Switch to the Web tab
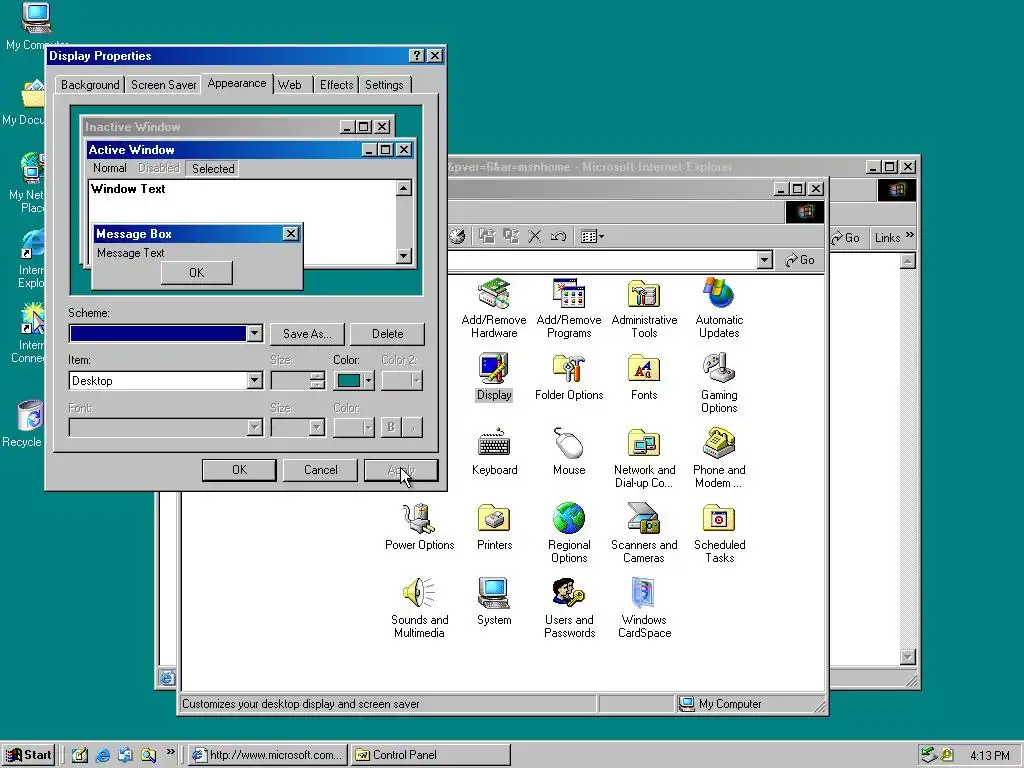1024x768 pixels. tap(289, 85)
